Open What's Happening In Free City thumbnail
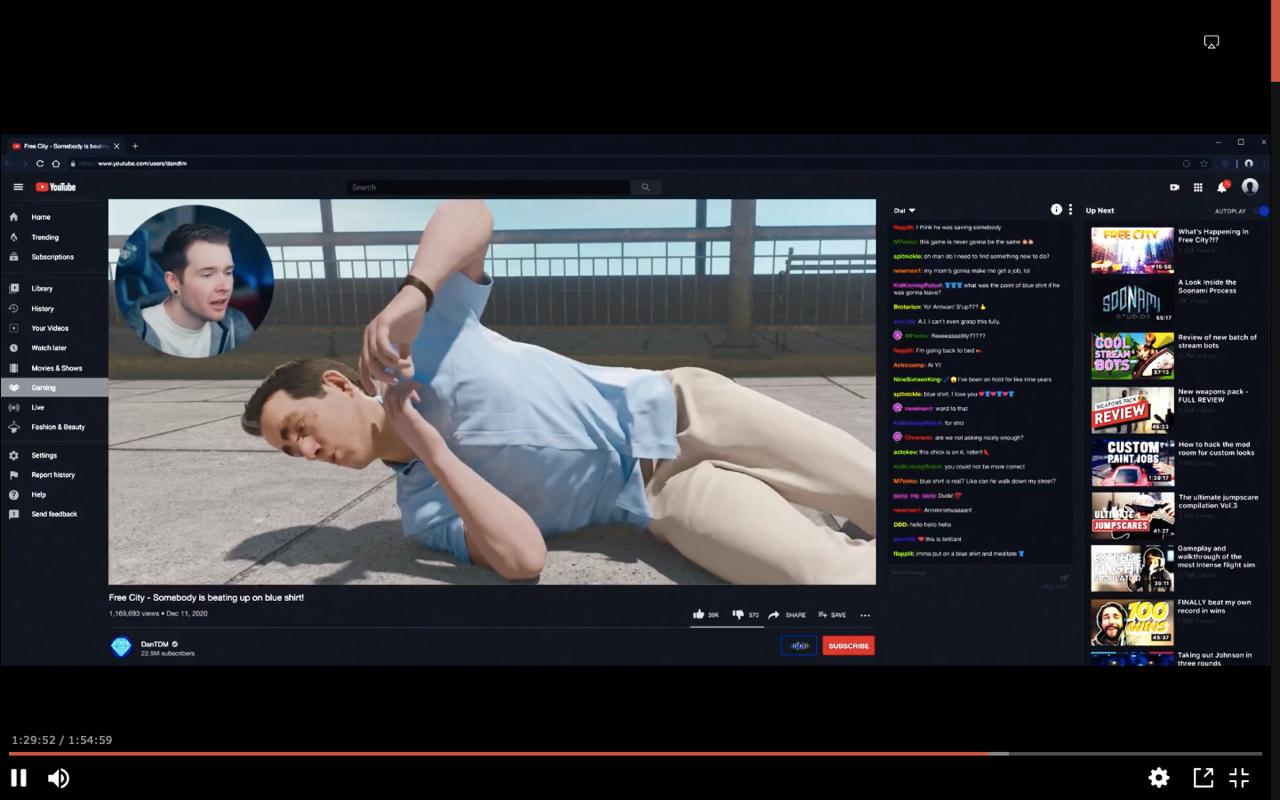Screen dimensions: 1280x800 (1132, 250)
